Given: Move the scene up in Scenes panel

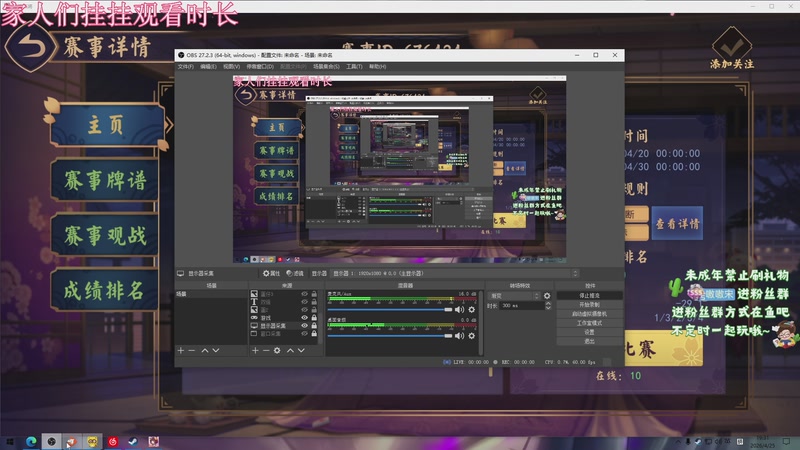Looking at the screenshot, I should point(205,351).
